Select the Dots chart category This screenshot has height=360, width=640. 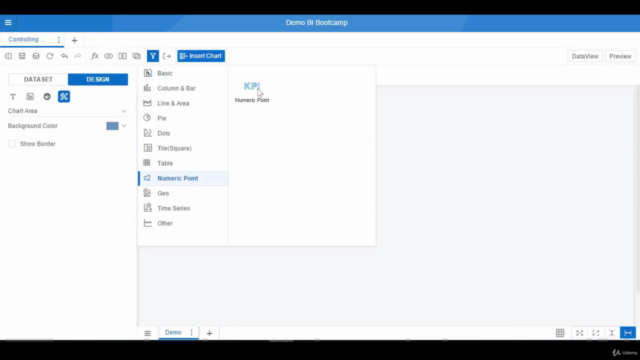[183, 133]
